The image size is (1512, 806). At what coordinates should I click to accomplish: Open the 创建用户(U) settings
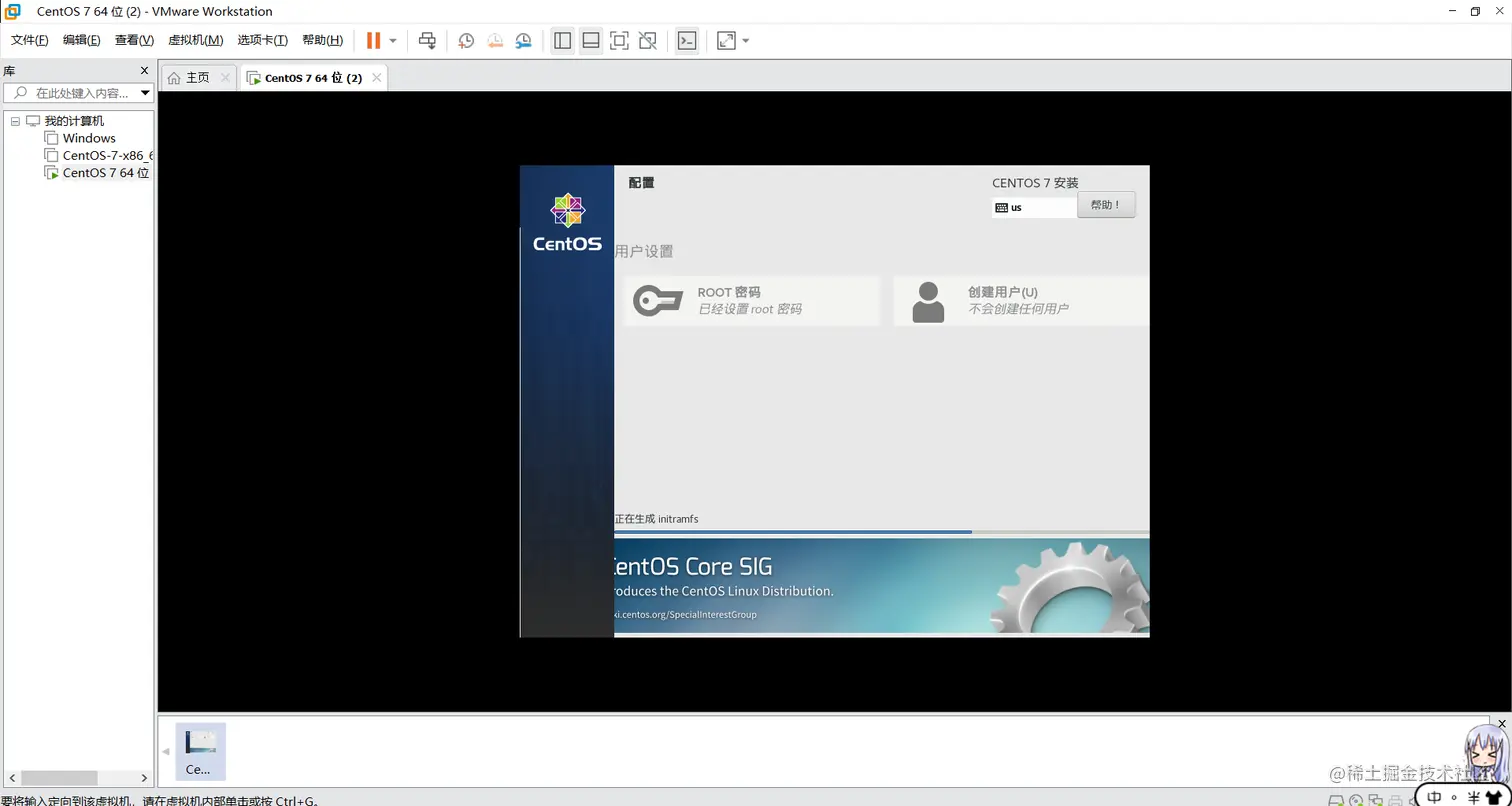(1021, 301)
